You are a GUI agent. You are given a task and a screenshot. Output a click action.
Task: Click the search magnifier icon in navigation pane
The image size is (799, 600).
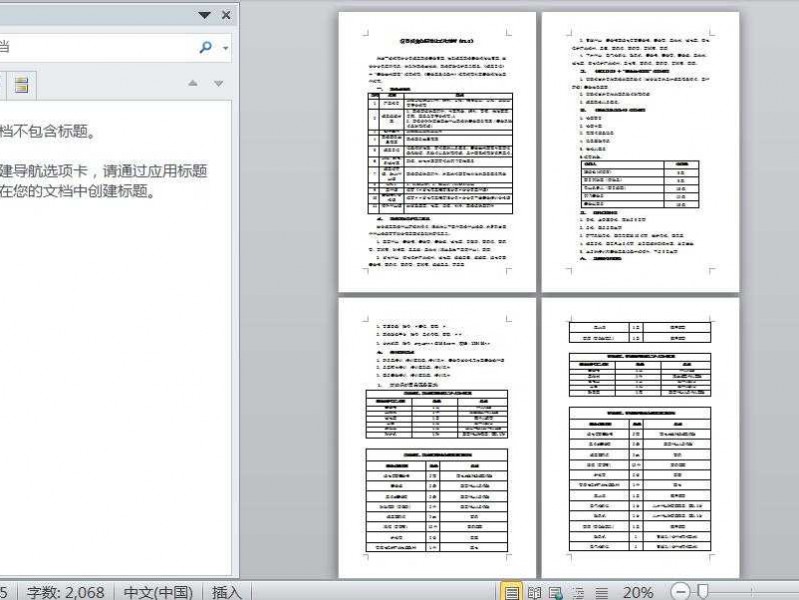tap(206, 47)
